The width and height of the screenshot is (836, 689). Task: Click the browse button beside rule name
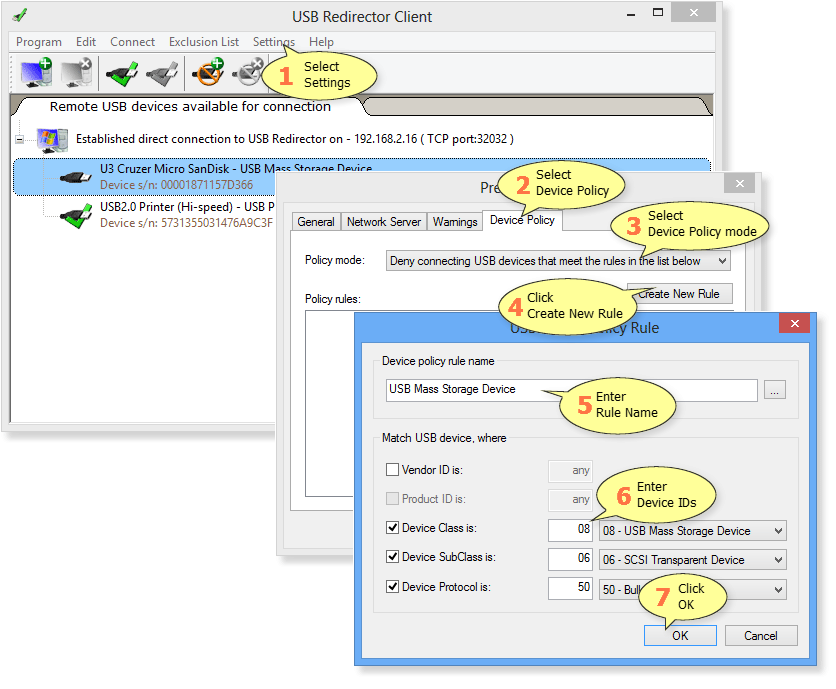point(775,390)
